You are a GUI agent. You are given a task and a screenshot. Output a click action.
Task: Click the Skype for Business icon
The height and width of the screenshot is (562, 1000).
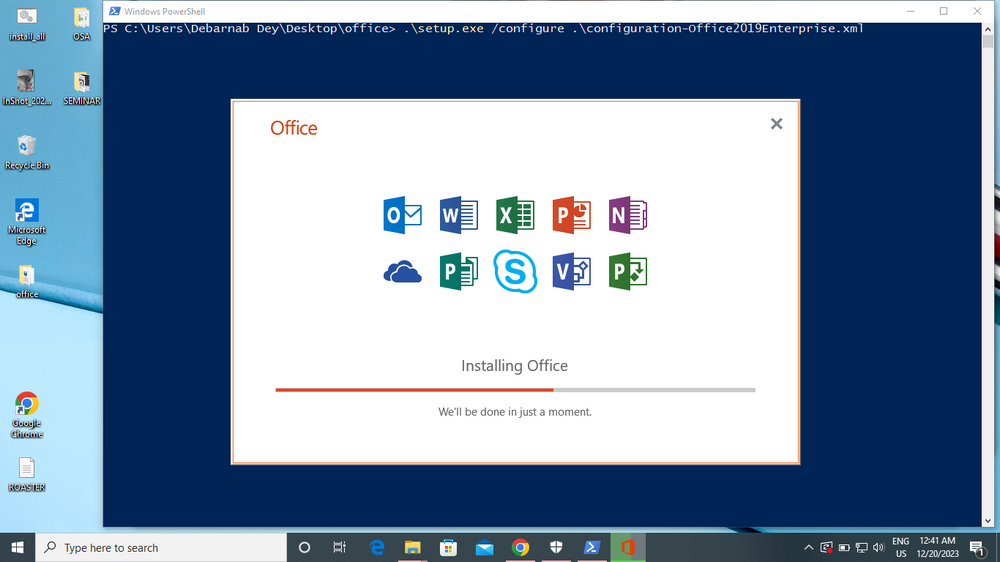515,271
